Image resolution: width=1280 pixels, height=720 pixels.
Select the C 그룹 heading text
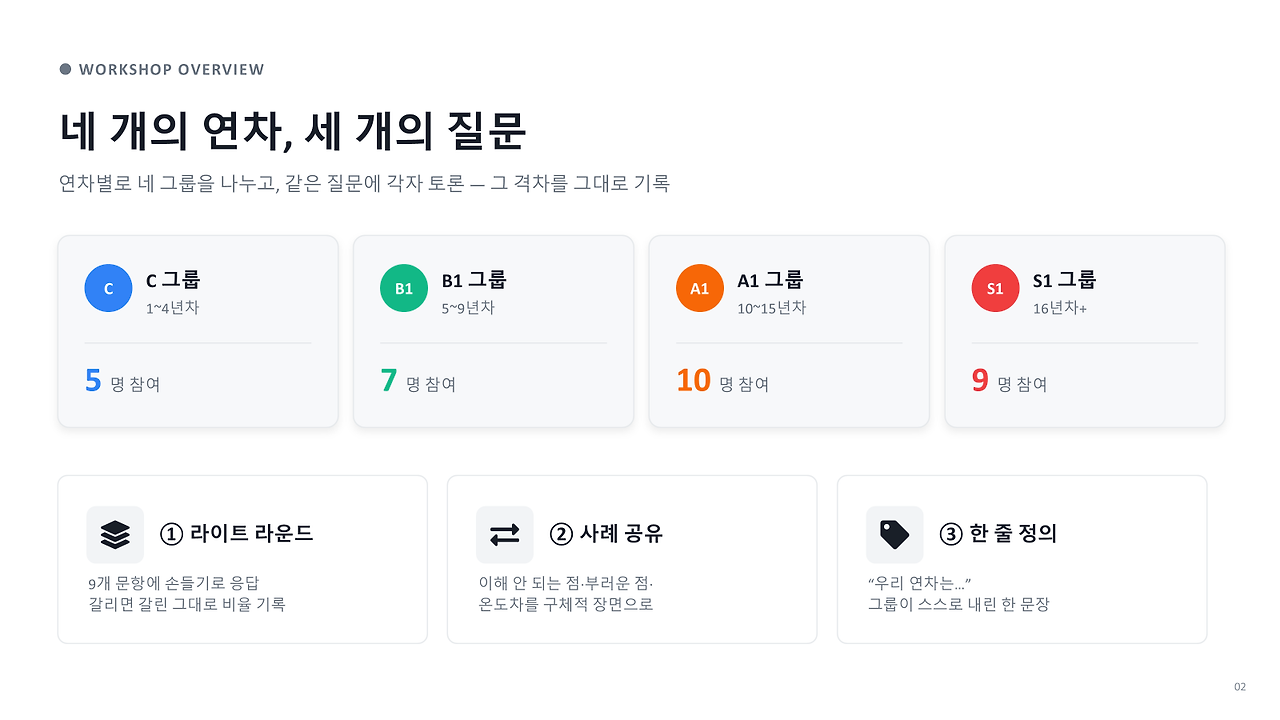click(173, 280)
